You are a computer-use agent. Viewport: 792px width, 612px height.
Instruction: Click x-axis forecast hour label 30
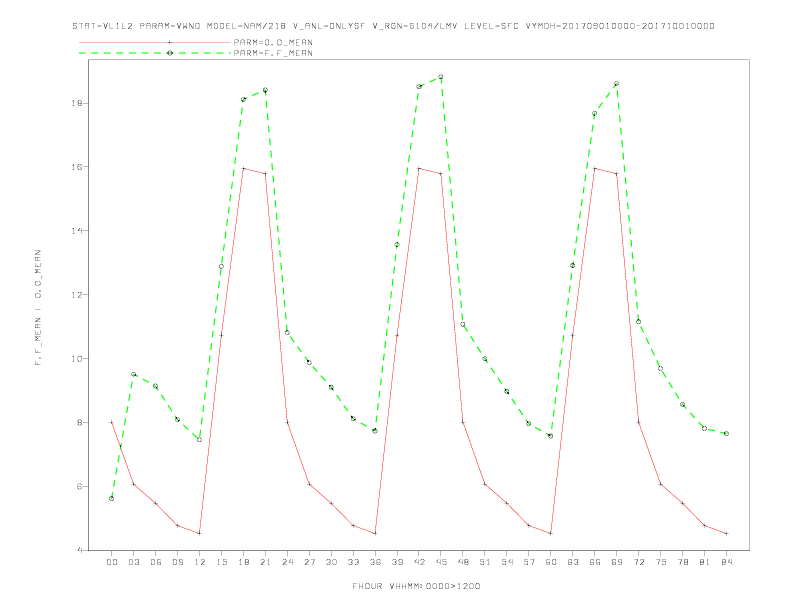331,562
